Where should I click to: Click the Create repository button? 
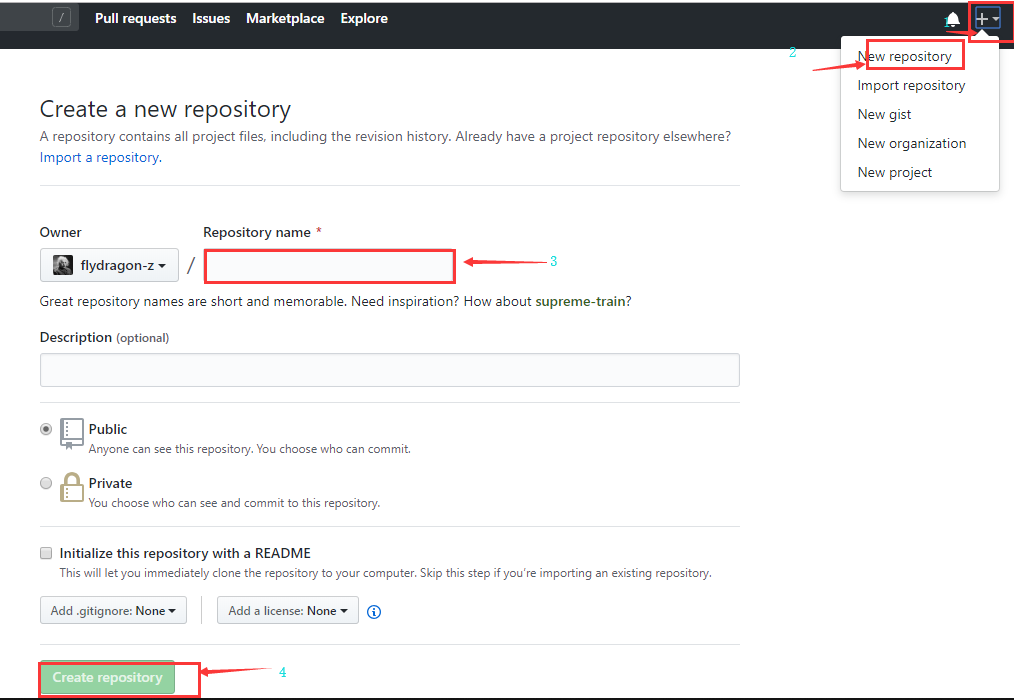tap(107, 677)
